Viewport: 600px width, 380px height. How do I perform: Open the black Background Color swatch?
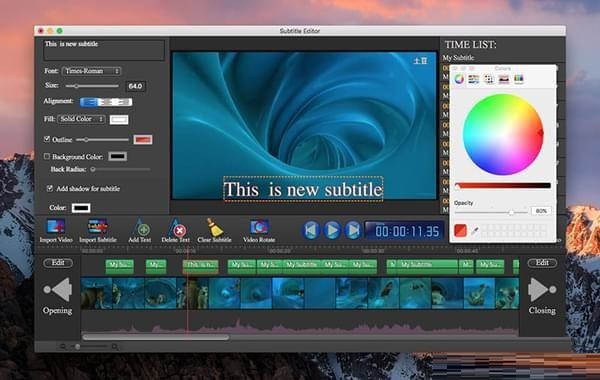(117, 156)
